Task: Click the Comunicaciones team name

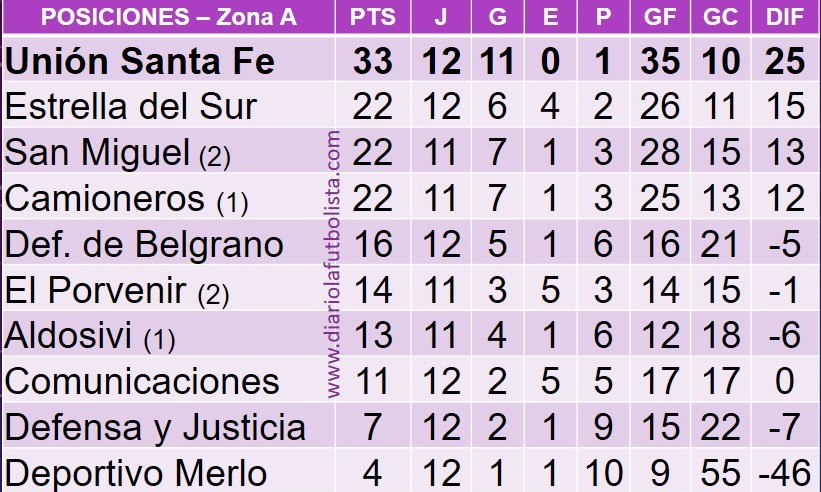Action: pyautogui.click(x=142, y=381)
